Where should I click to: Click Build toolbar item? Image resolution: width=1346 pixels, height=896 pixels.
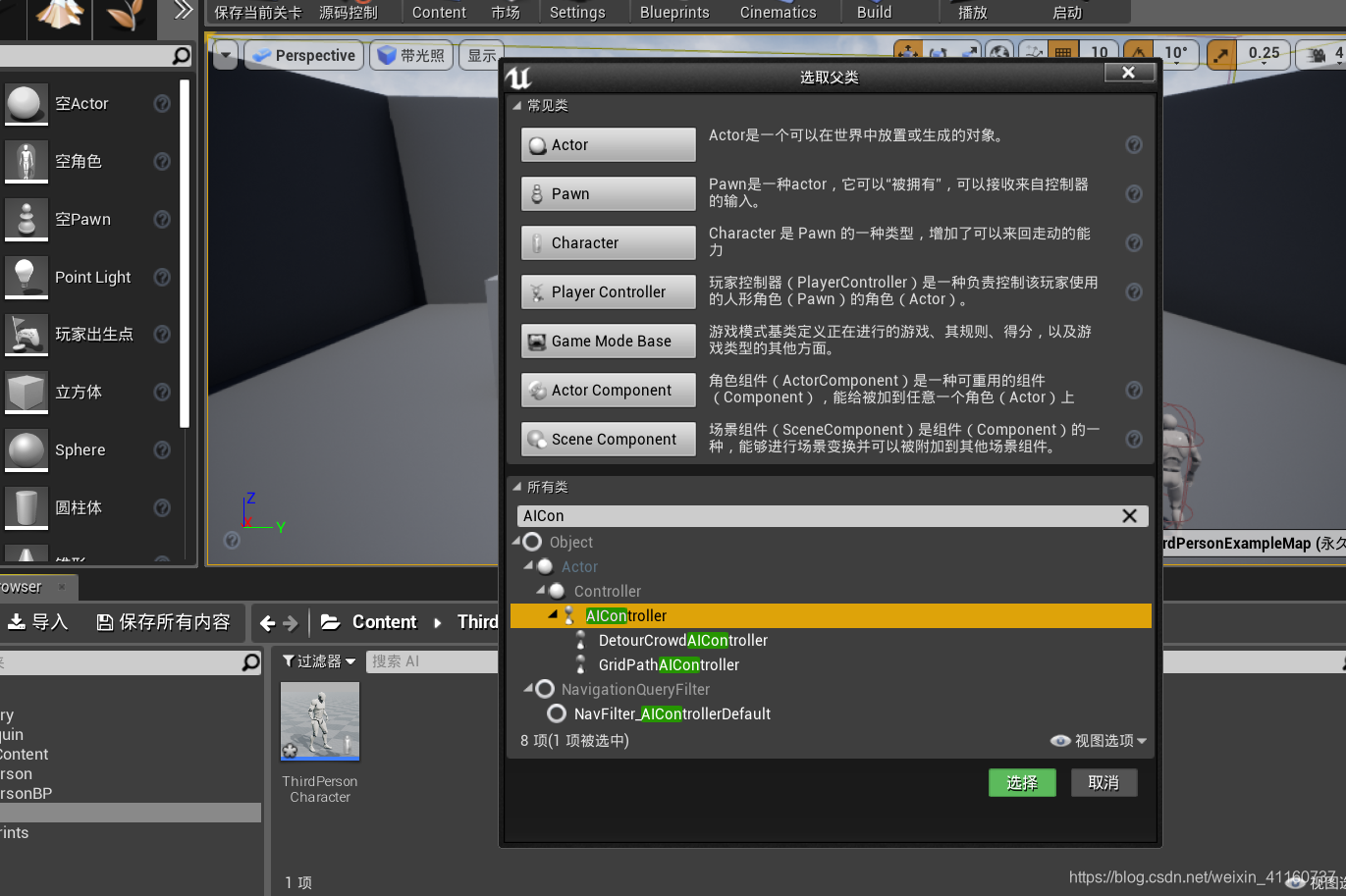tap(875, 12)
